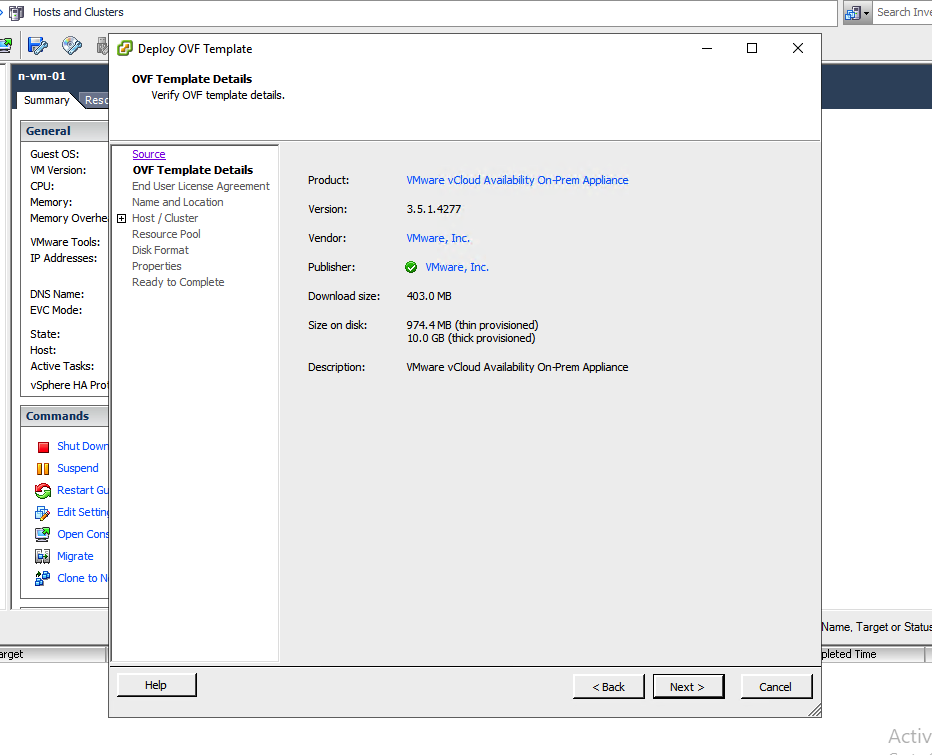Maximize the Deploy OVF Template dialog
The width and height of the screenshot is (932, 755).
click(x=752, y=48)
